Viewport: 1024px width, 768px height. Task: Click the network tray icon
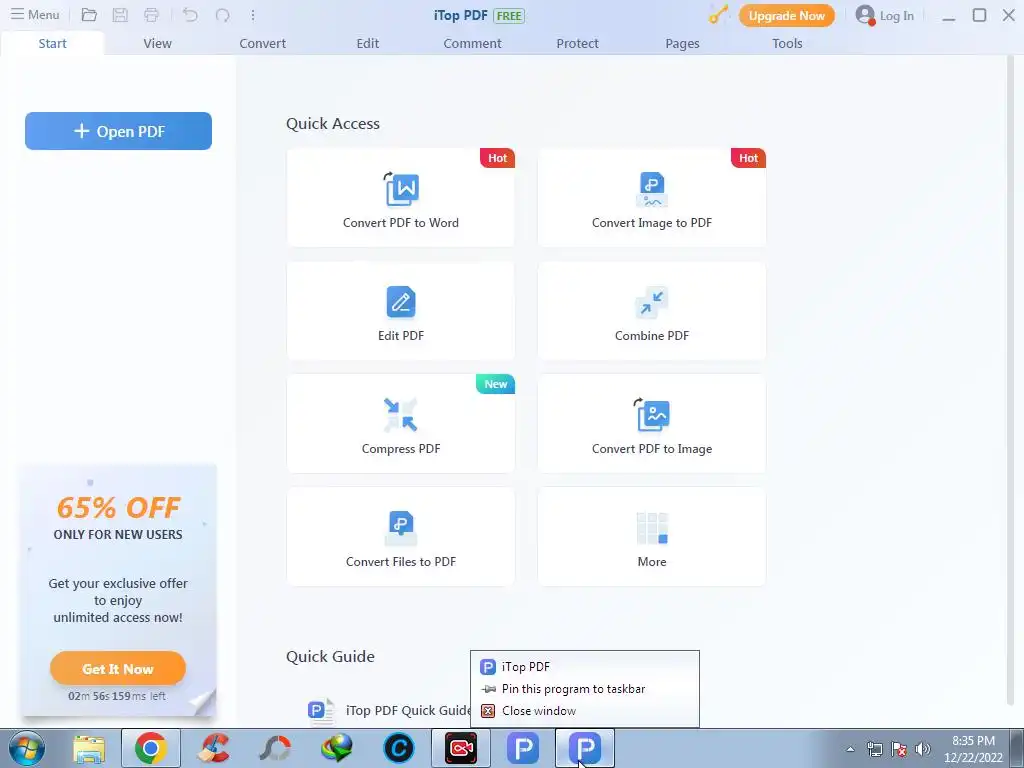click(874, 749)
